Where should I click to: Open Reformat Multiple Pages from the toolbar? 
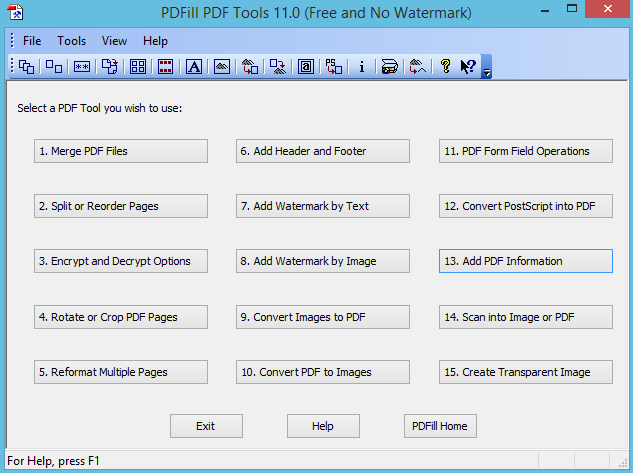point(138,67)
